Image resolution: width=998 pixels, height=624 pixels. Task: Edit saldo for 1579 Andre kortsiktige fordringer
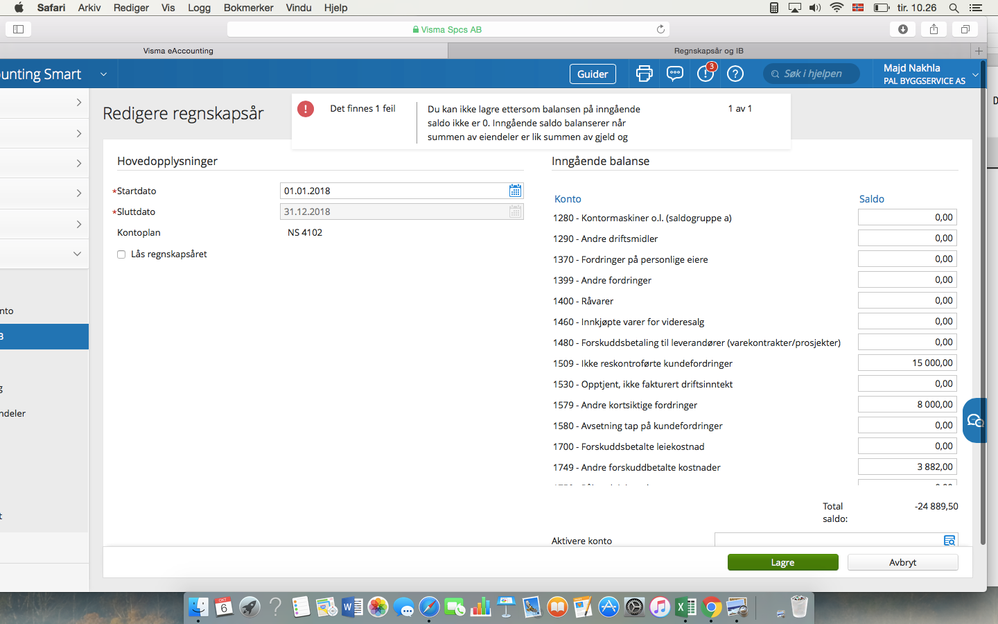pos(907,404)
